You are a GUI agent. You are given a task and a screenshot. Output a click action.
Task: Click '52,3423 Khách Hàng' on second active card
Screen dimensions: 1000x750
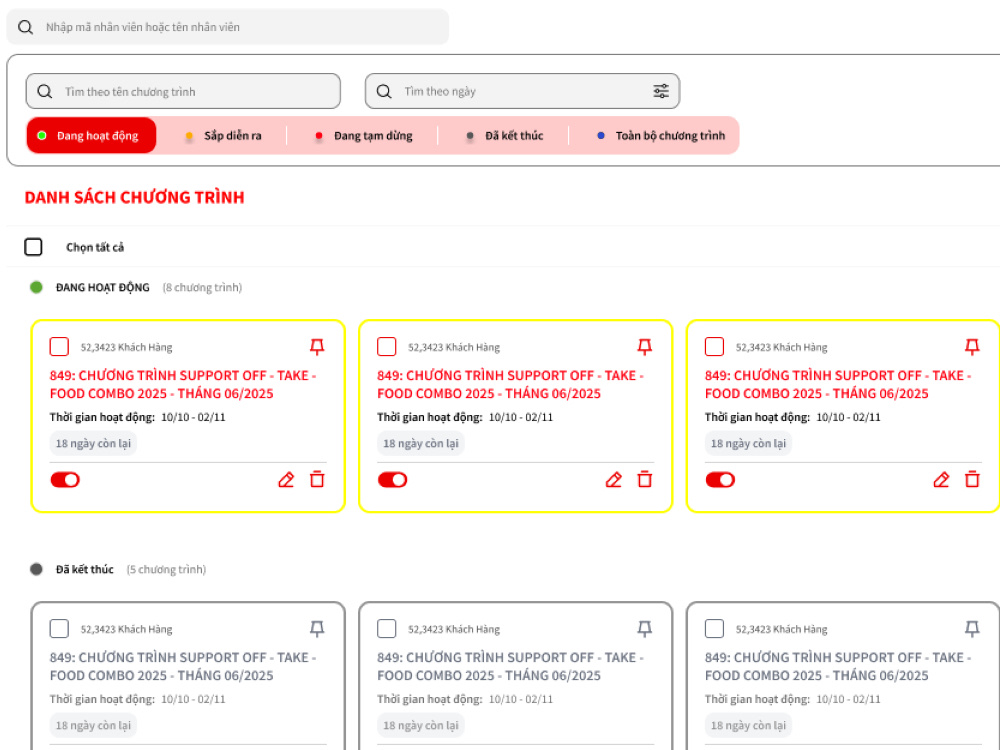[454, 347]
